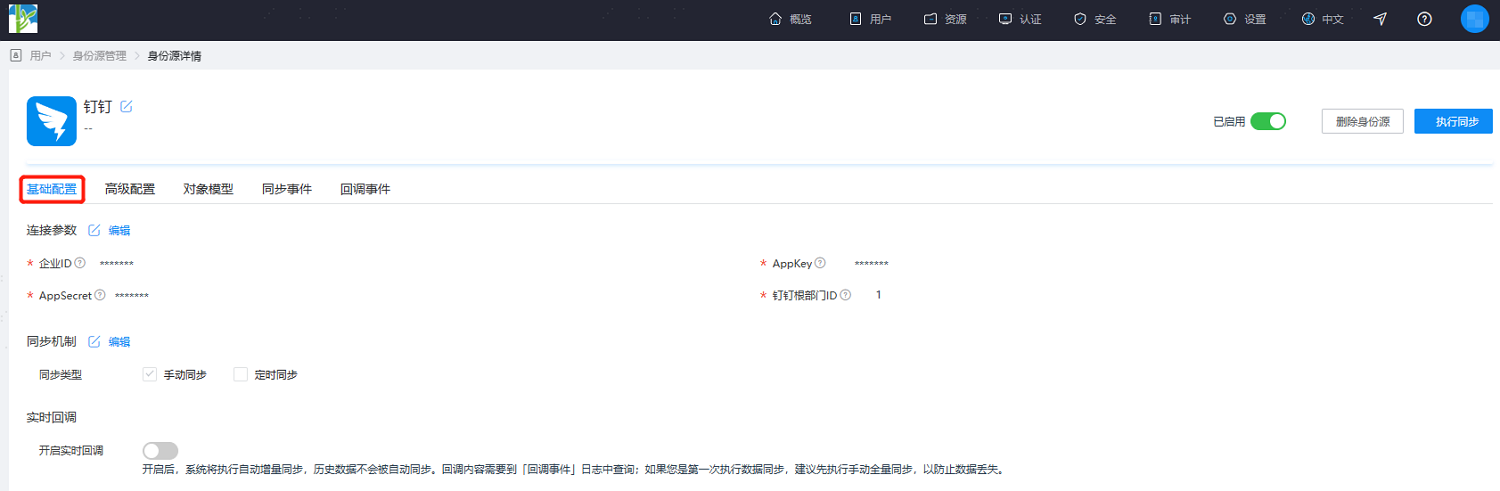
Task: Click the help icon next to AppKey
Action: click(x=820, y=263)
